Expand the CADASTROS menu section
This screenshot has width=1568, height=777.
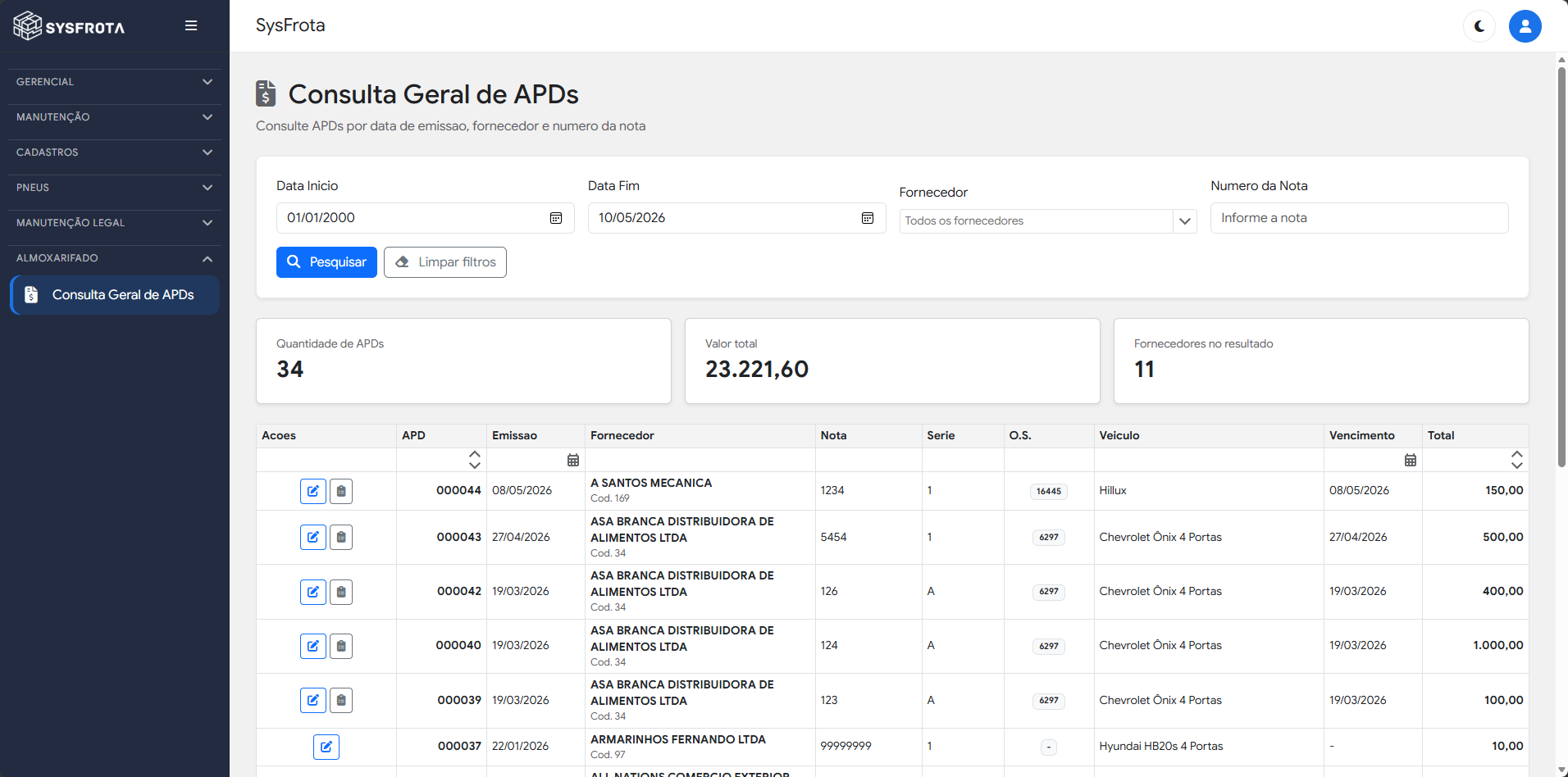[115, 152]
